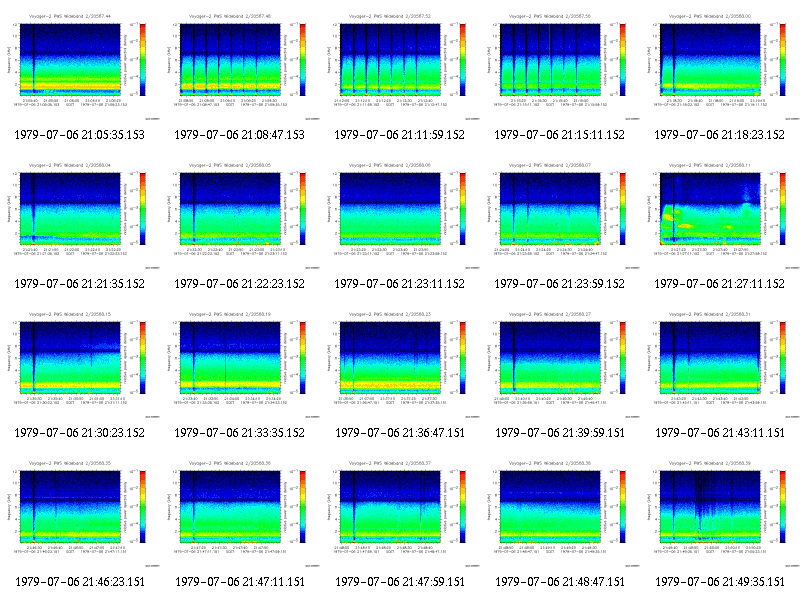The image size is (800, 596).
Task: Click caption text 1979-07-06 21:43:11.151
Action: 720,433
